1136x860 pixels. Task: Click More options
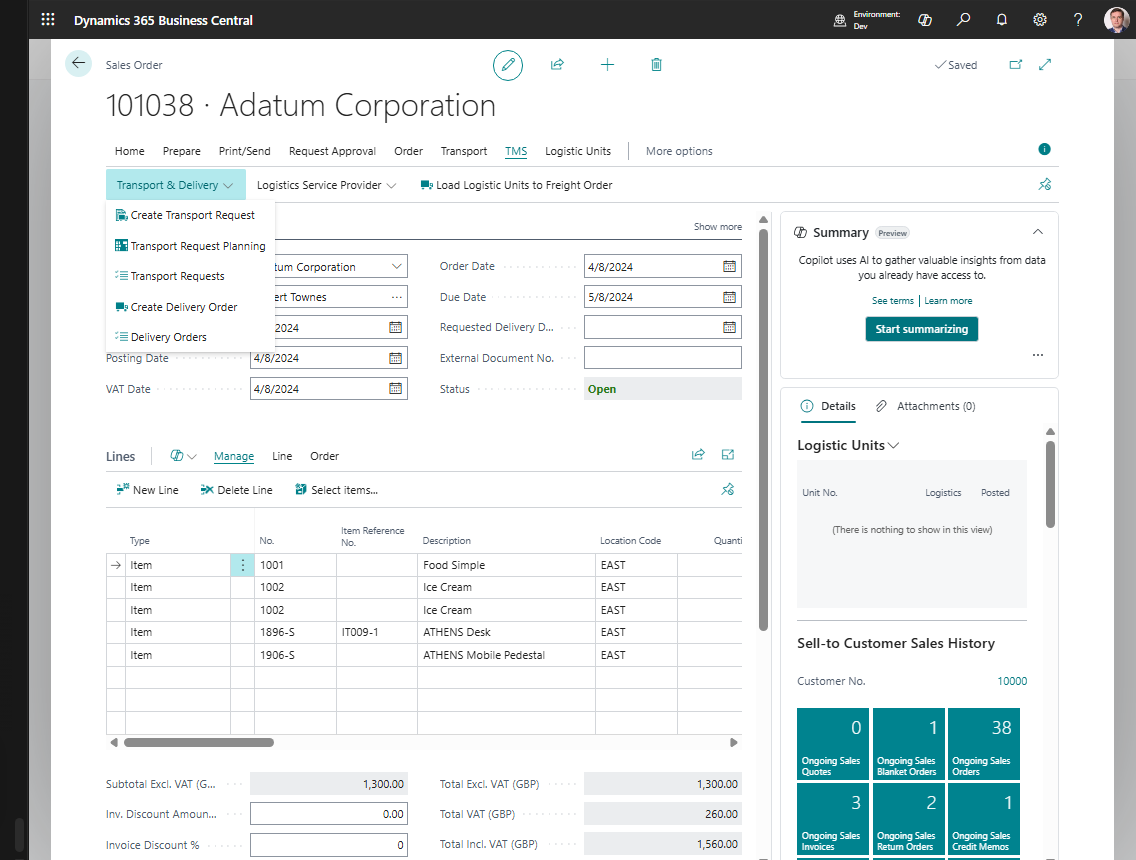click(679, 151)
